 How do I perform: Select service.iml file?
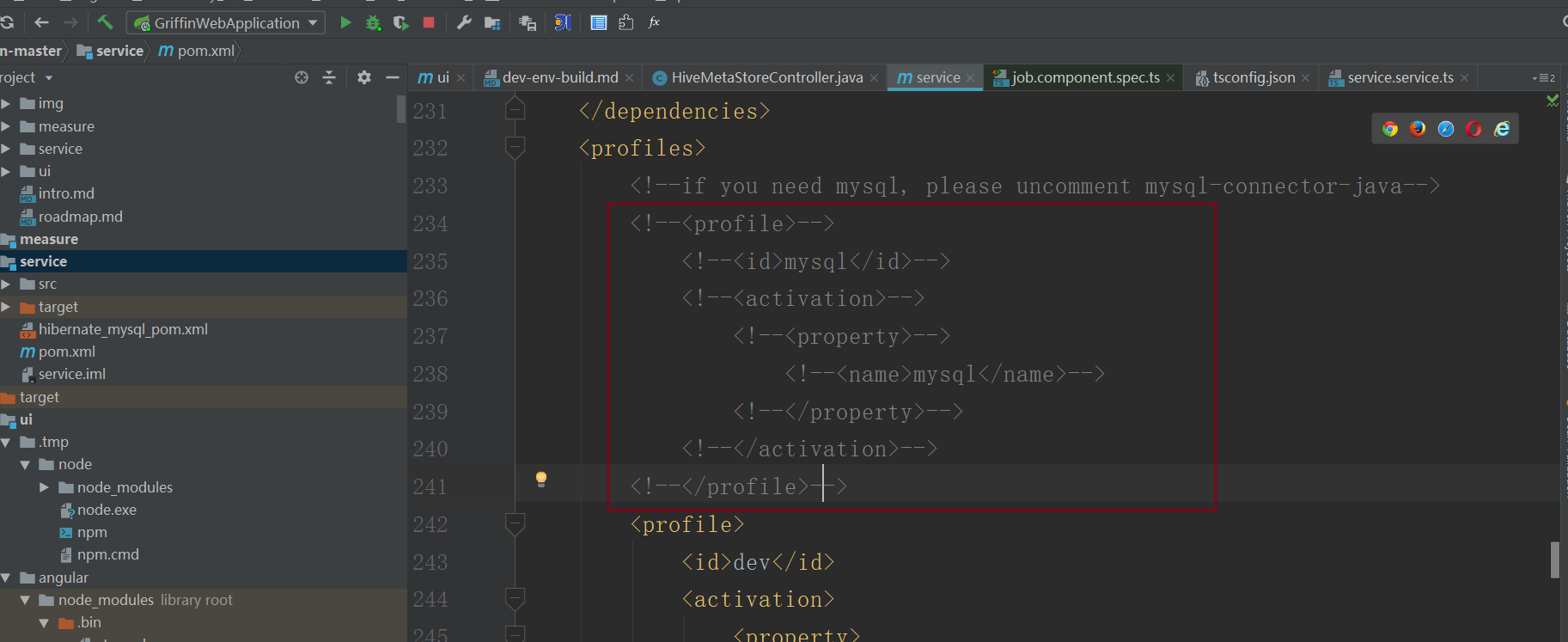point(63,374)
